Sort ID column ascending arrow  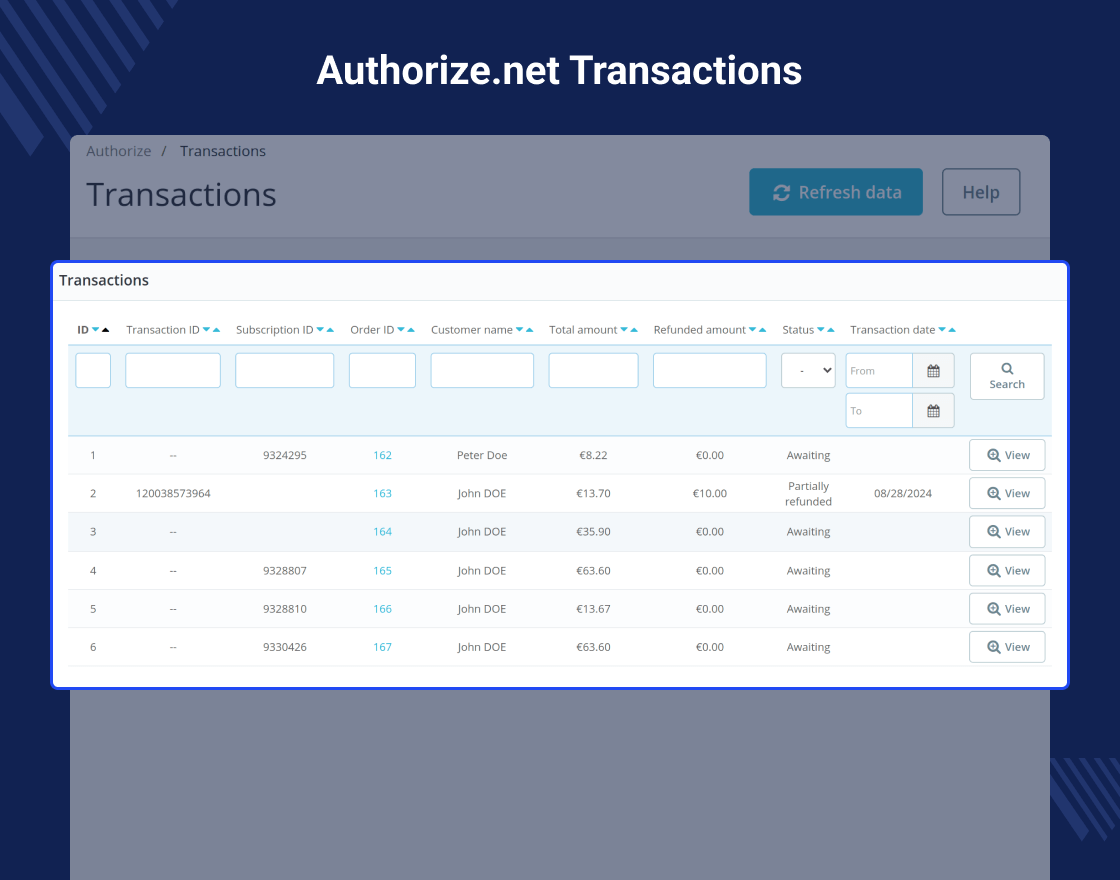[x=106, y=330]
